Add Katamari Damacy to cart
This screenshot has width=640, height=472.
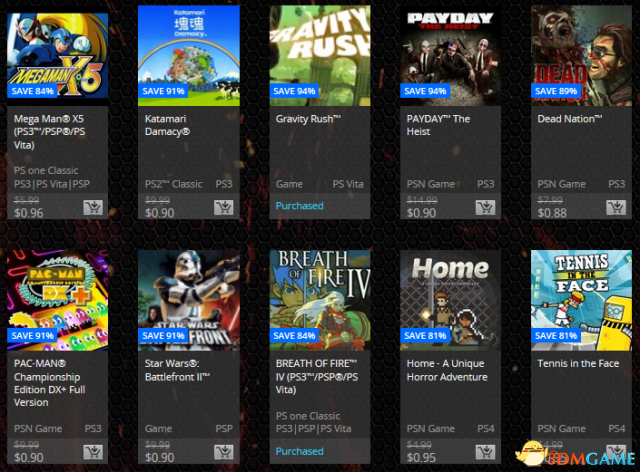click(x=224, y=207)
